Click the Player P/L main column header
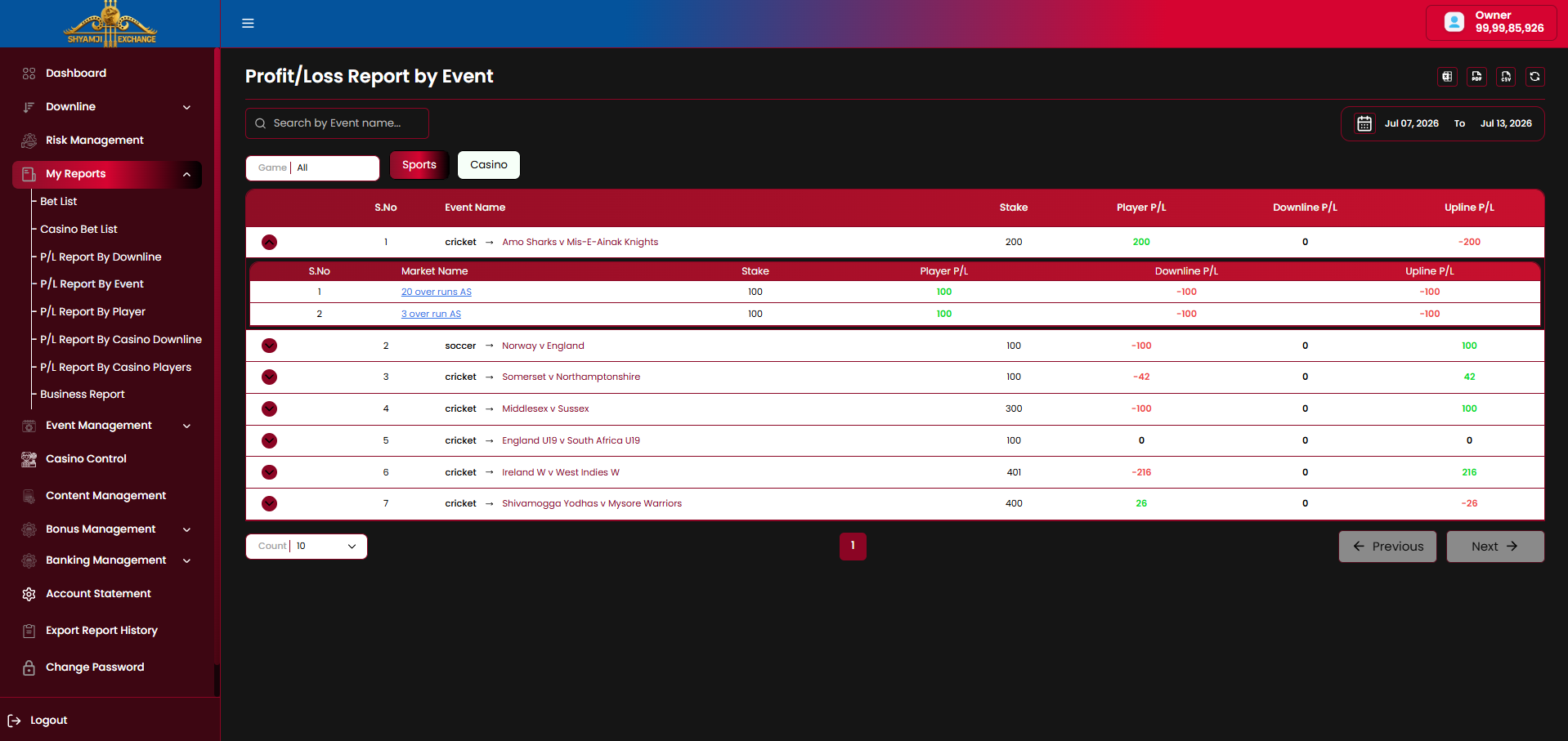The width and height of the screenshot is (1568, 741). tap(1141, 208)
